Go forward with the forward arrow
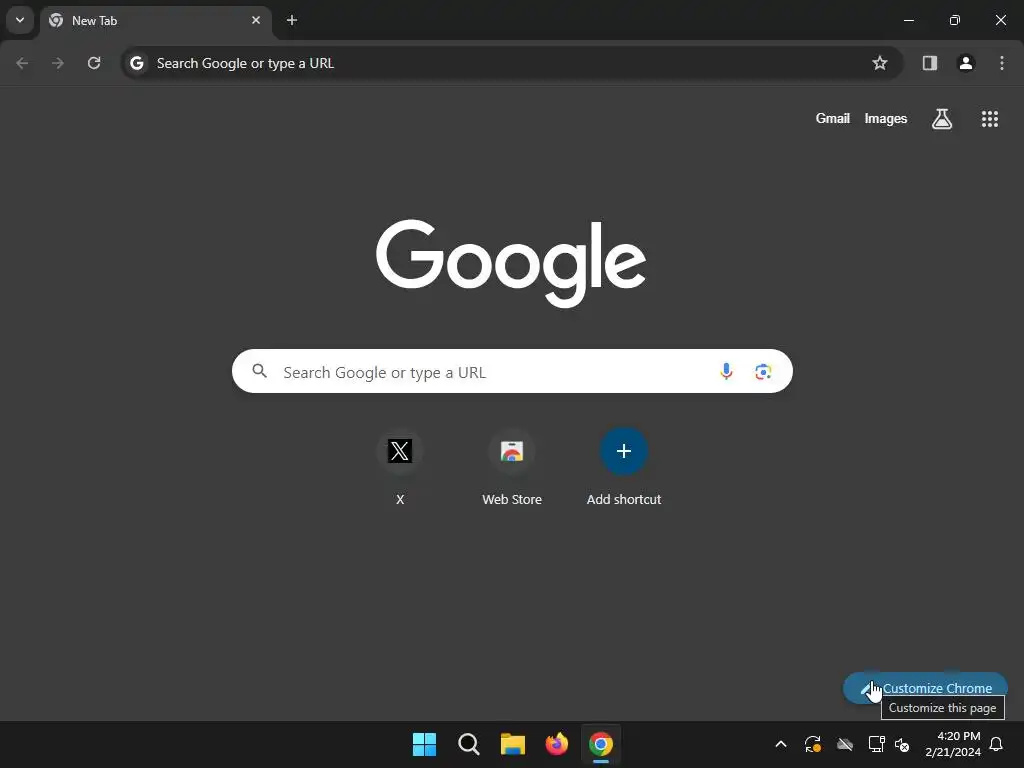Screen dimensions: 1024x768 click(58, 63)
